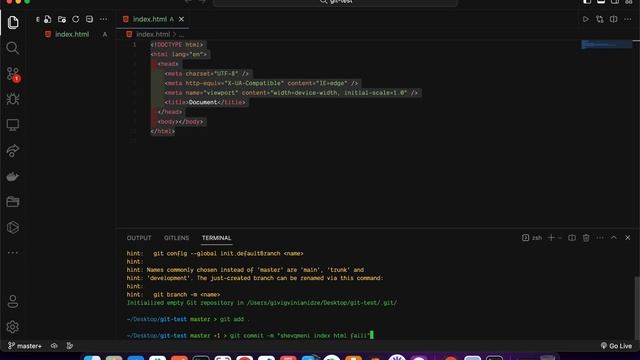The height and width of the screenshot is (360, 640).
Task: Show additional views ellipsis in activity bar
Action: tap(13, 253)
